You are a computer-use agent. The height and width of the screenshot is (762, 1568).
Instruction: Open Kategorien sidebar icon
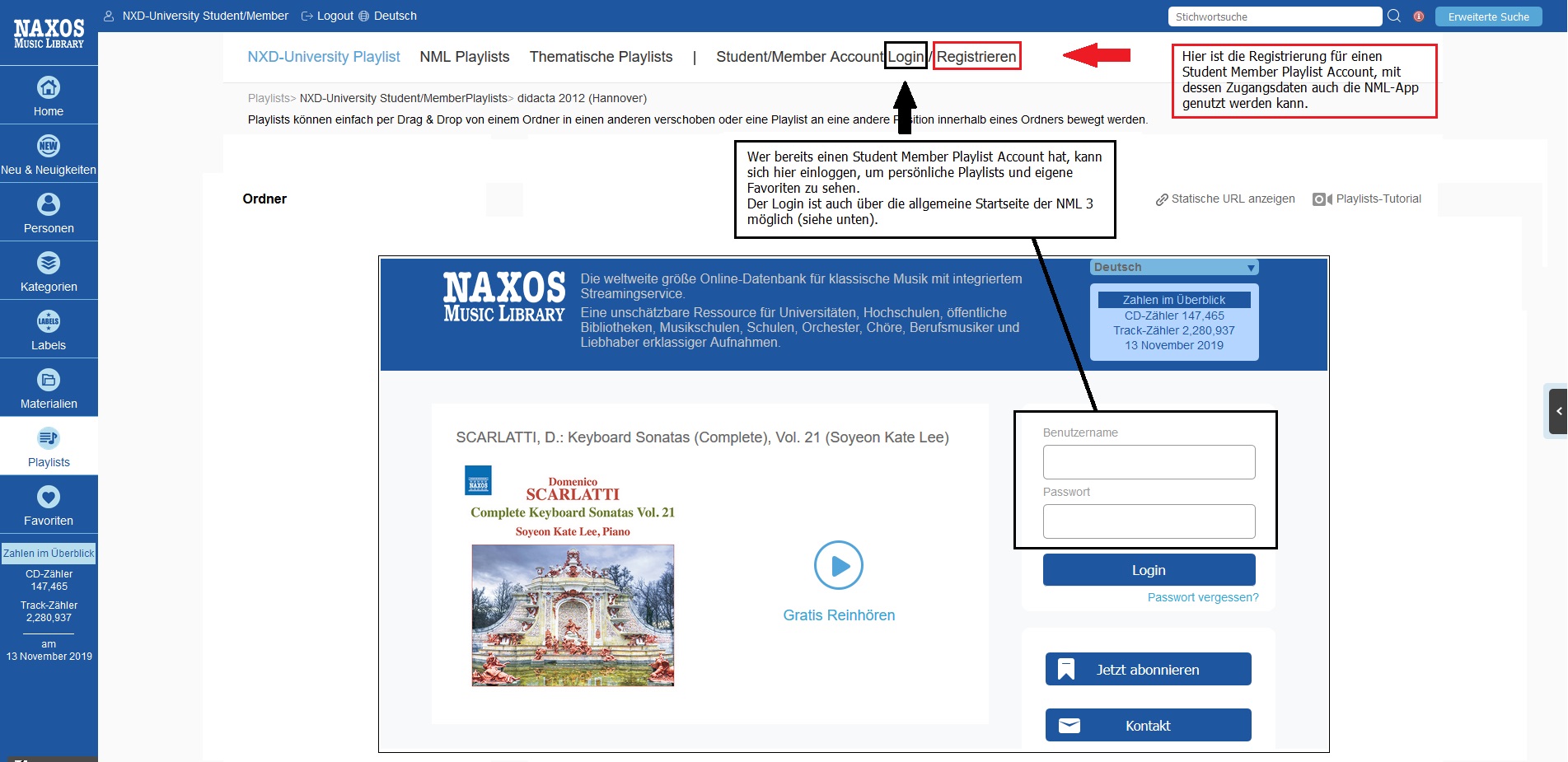[49, 271]
